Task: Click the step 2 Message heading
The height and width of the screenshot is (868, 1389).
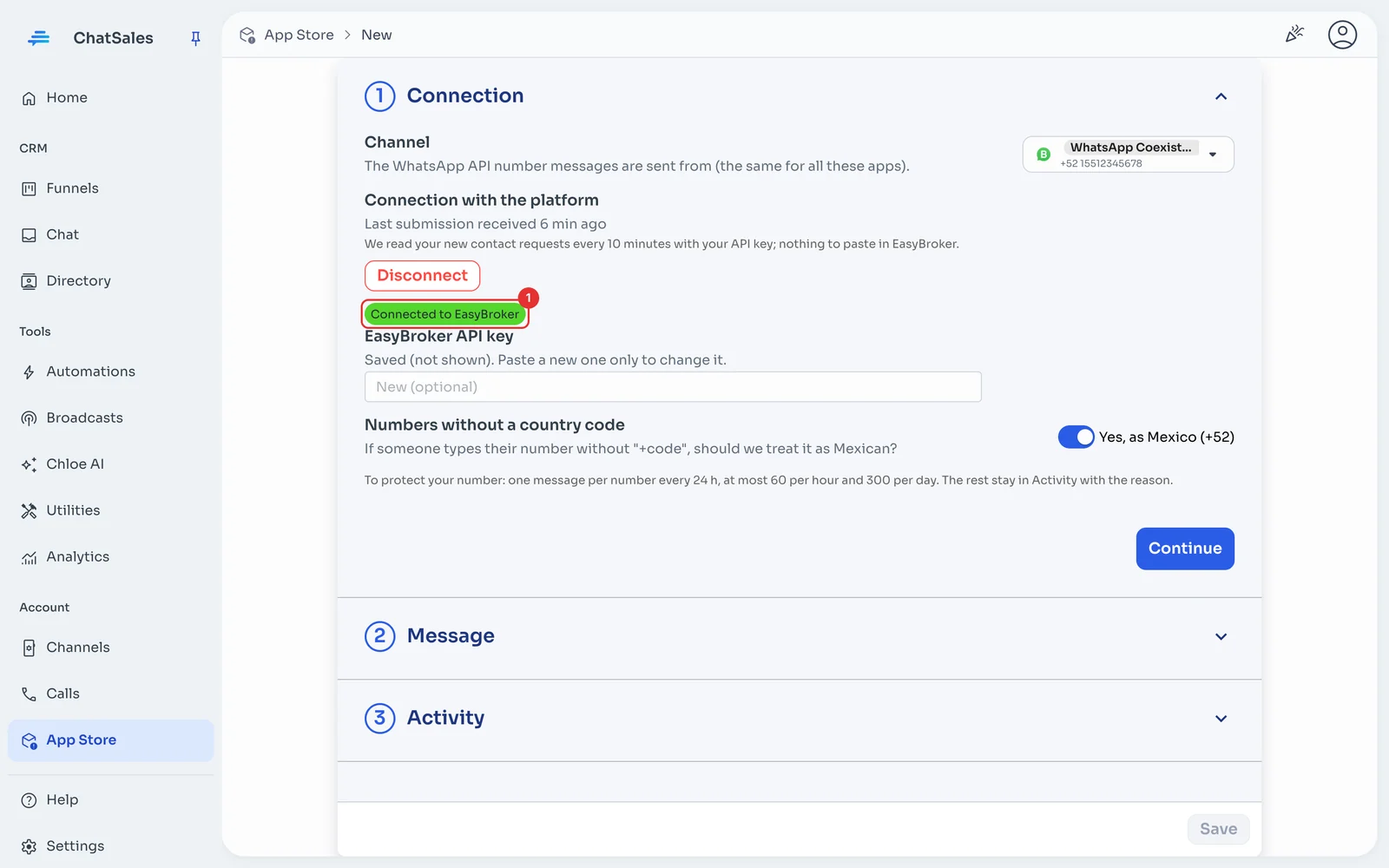Action: click(x=451, y=636)
